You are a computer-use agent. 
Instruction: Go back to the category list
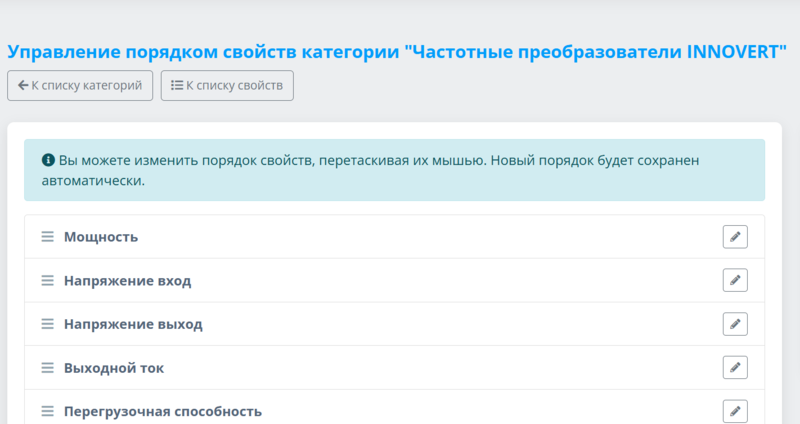80,86
